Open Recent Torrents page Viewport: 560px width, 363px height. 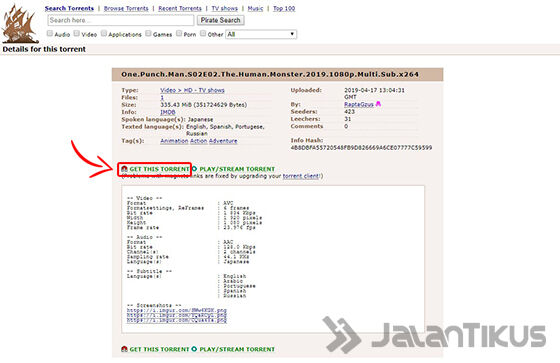click(x=180, y=8)
